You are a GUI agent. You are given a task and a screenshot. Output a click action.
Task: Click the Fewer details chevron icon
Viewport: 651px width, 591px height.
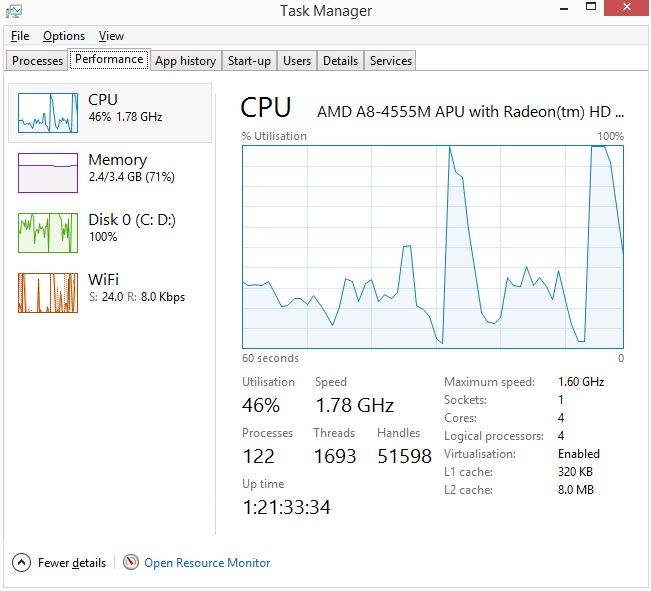pyautogui.click(x=22, y=563)
